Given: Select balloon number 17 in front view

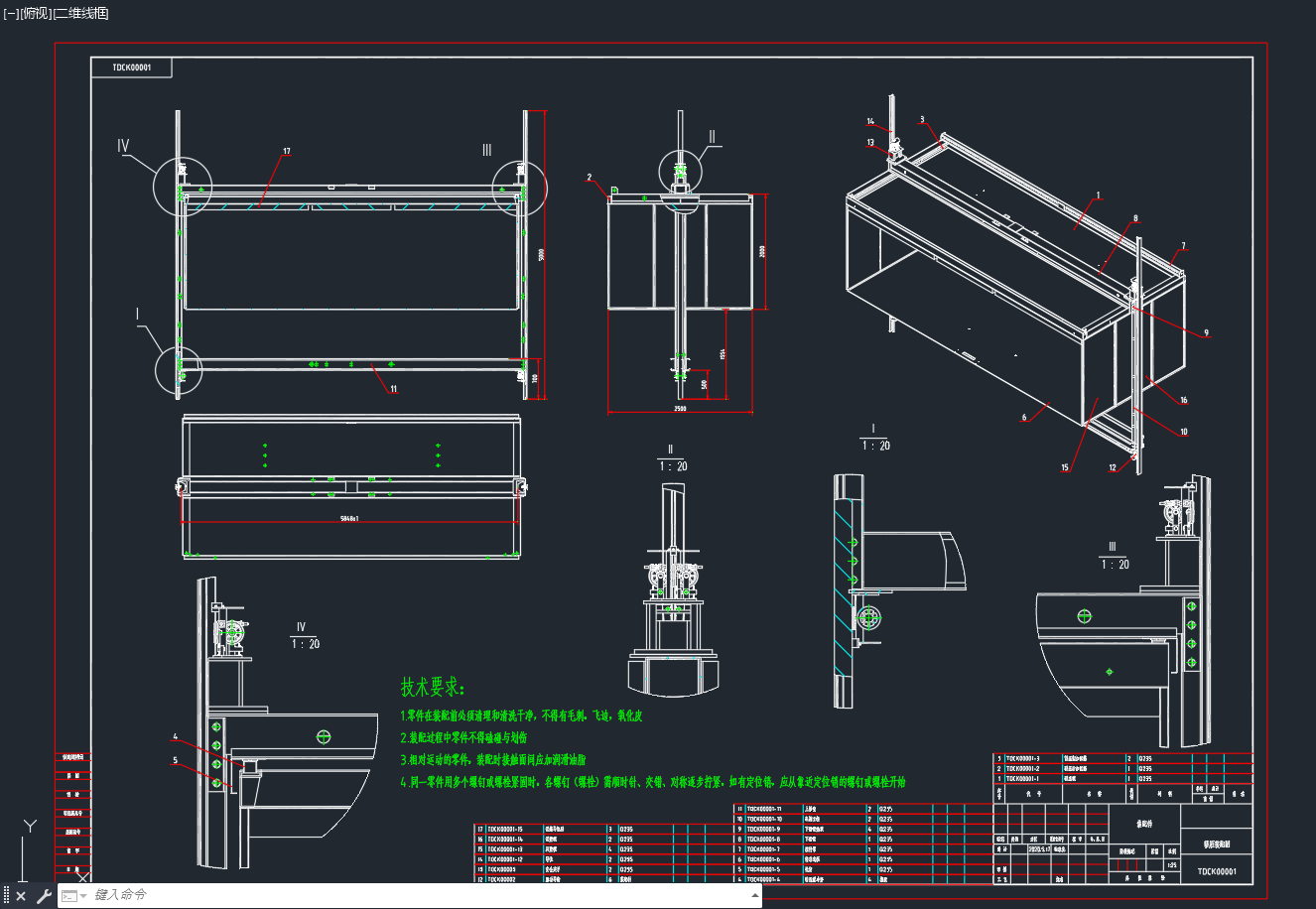Looking at the screenshot, I should (x=287, y=152).
